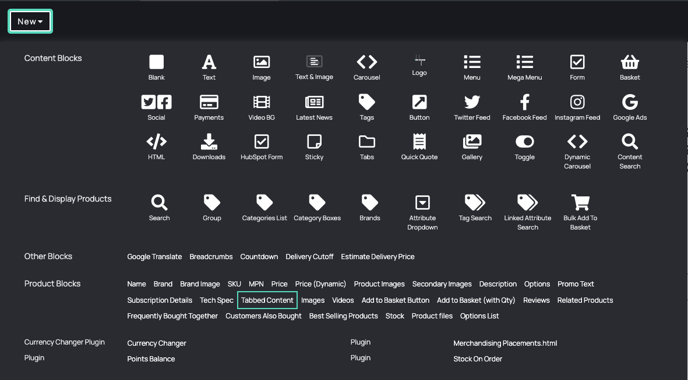Select the HubSpot Form block

point(262,147)
